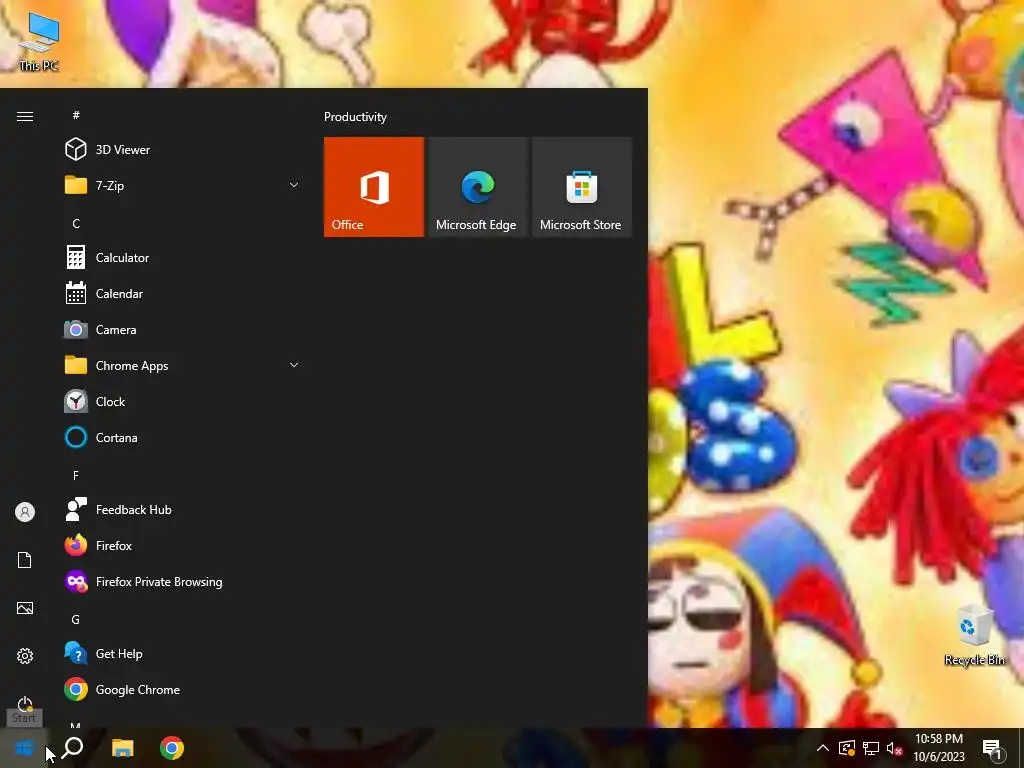This screenshot has width=1024, height=768.
Task: Open the Calendar app
Action: click(183, 293)
